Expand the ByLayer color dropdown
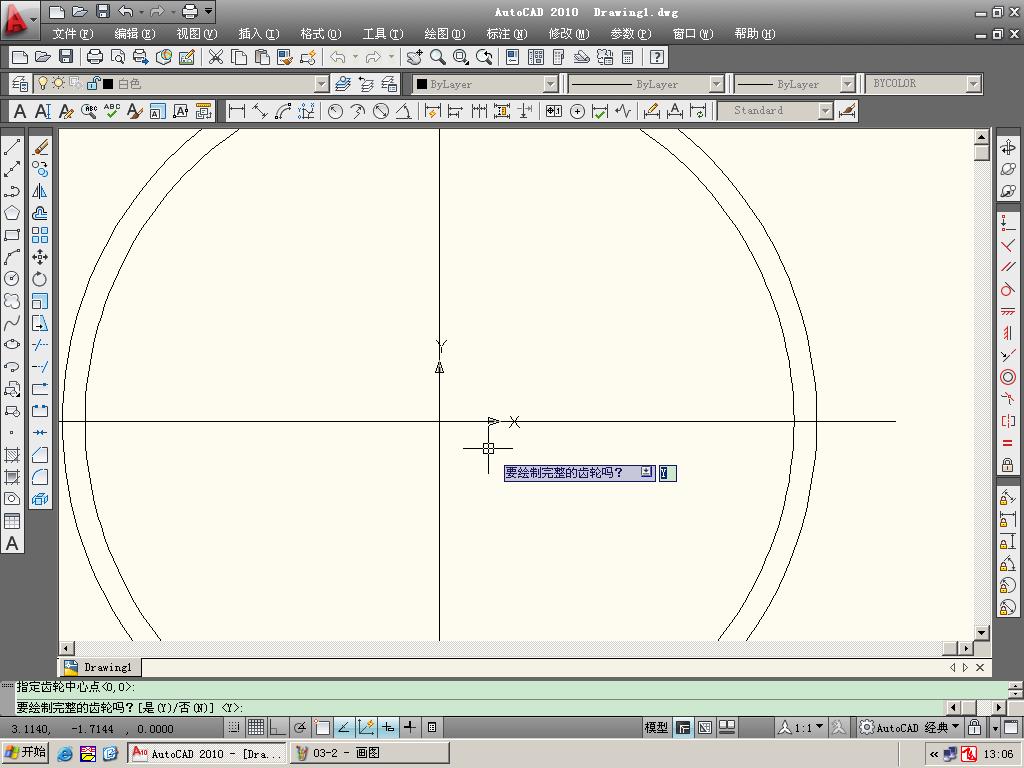This screenshot has height=768, width=1024. point(551,84)
